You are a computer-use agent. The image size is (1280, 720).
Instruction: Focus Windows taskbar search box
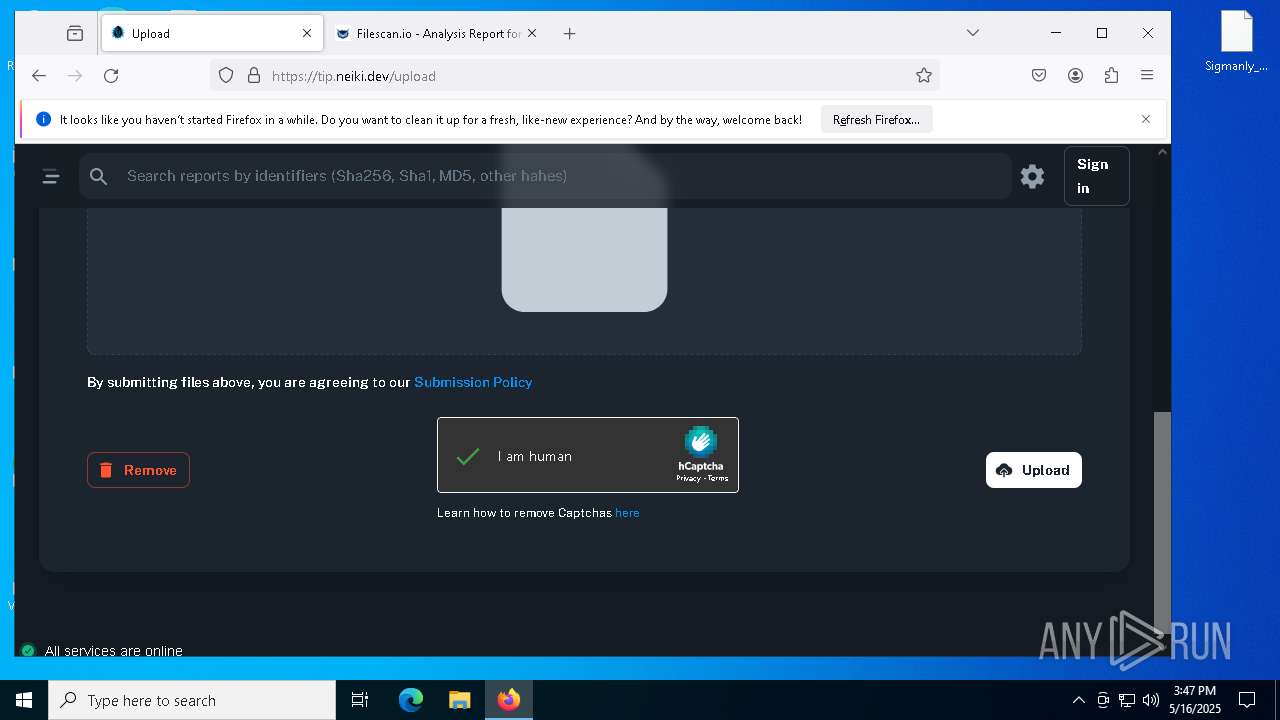(x=192, y=700)
